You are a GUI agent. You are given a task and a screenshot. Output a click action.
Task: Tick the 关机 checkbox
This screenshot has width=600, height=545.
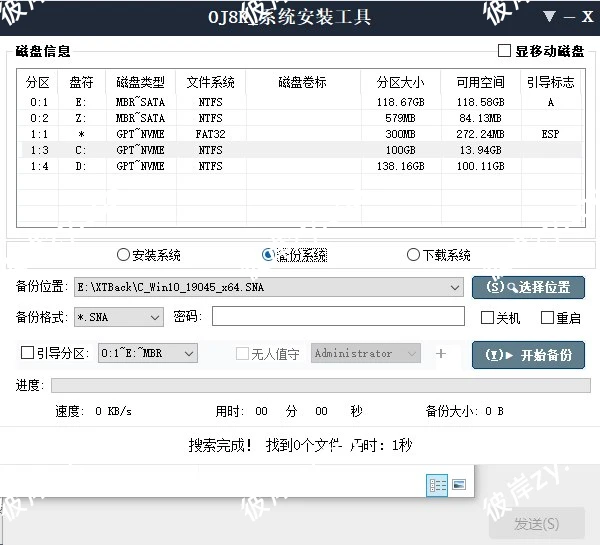coord(487,317)
